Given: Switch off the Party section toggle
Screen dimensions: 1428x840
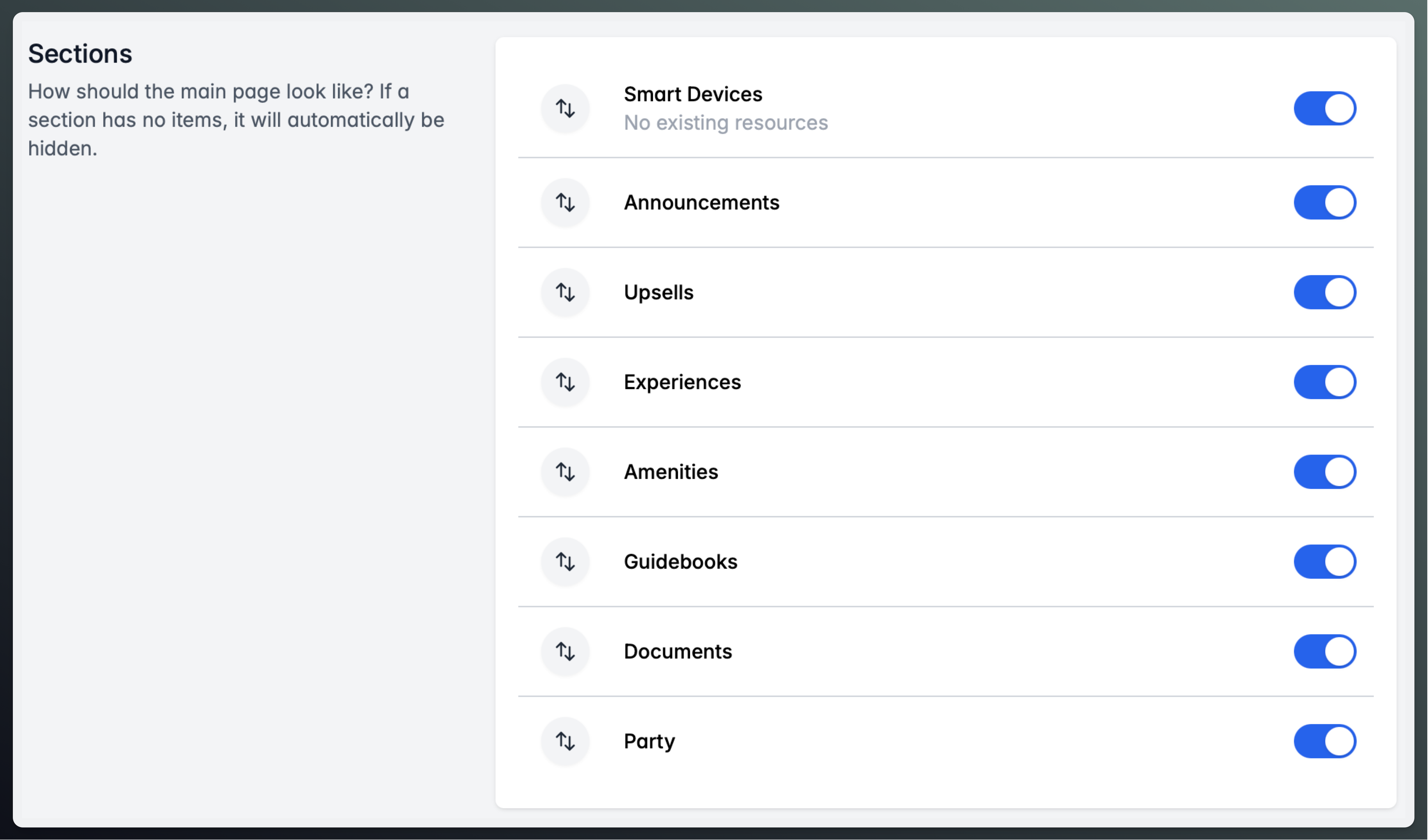Looking at the screenshot, I should pos(1324,741).
